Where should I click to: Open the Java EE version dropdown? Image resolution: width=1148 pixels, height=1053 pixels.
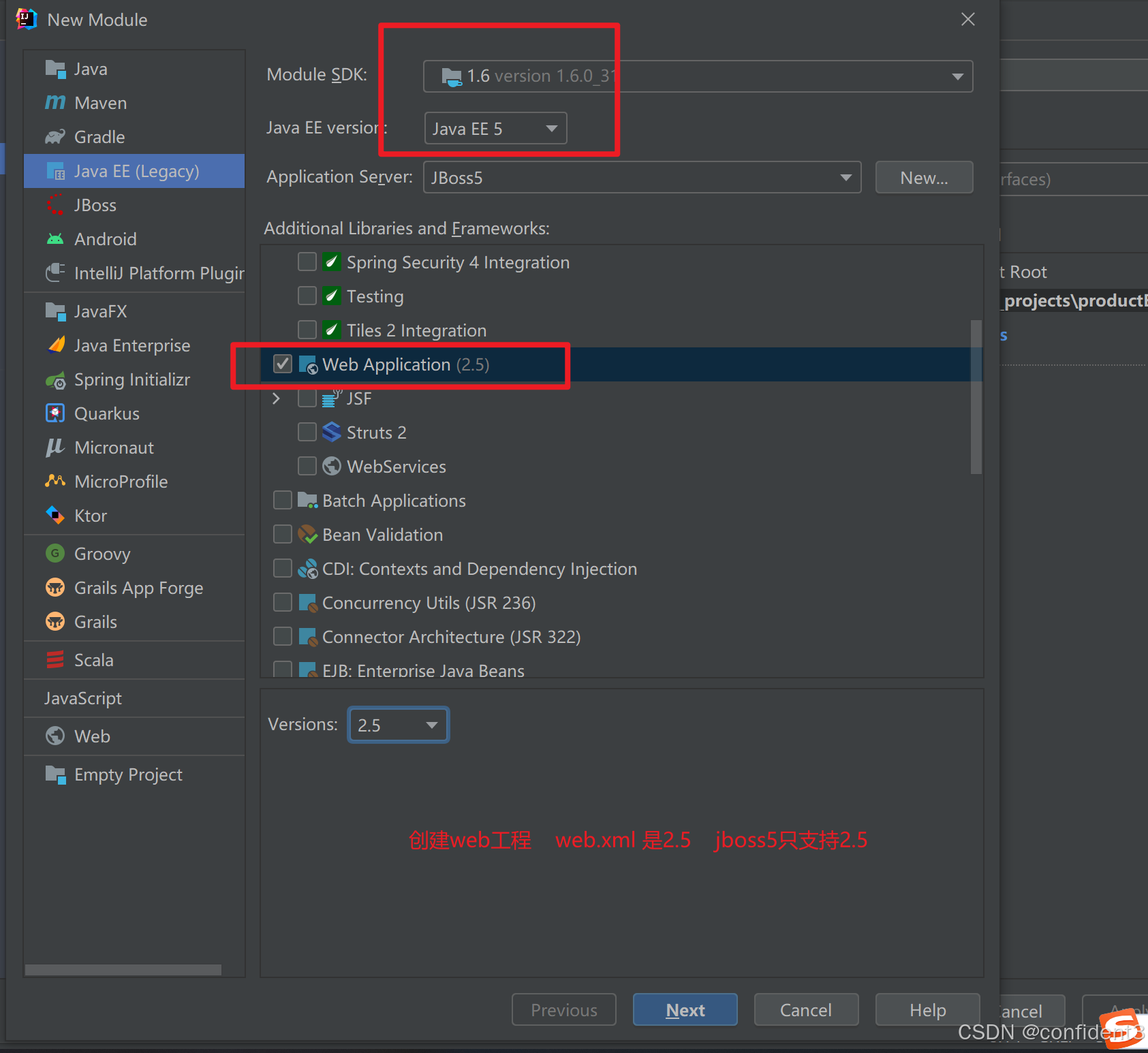[x=495, y=128]
